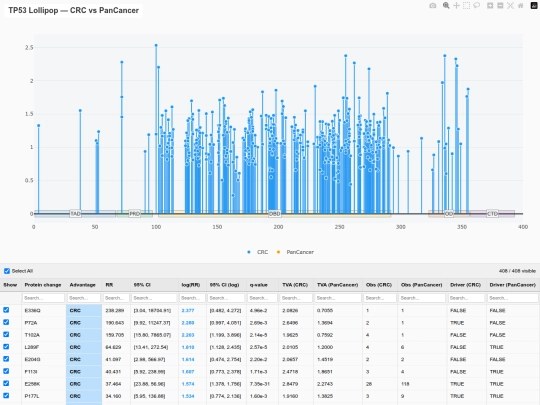Click the log(RR) value 2.377 for E336Q

188,310
